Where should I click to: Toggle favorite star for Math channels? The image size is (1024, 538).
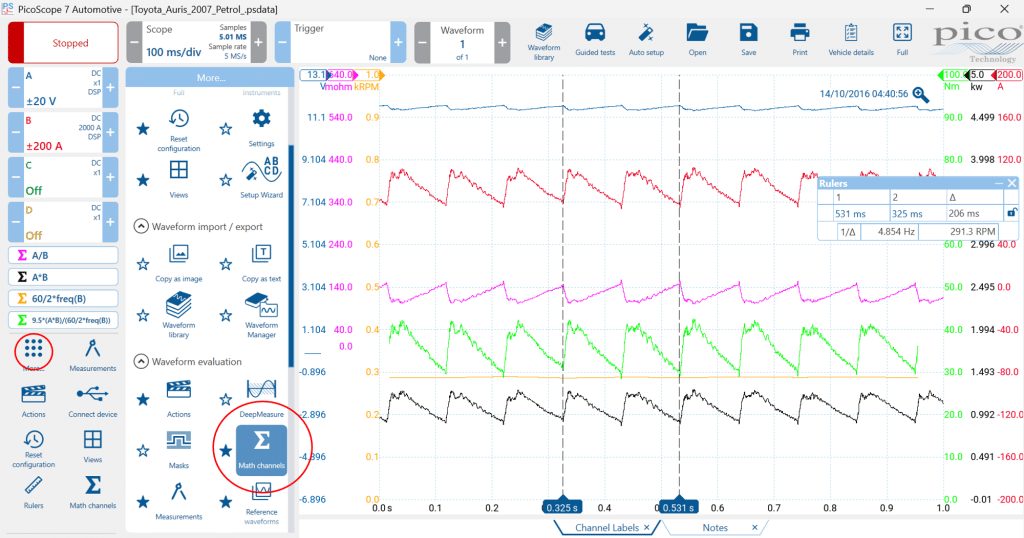(x=225, y=451)
